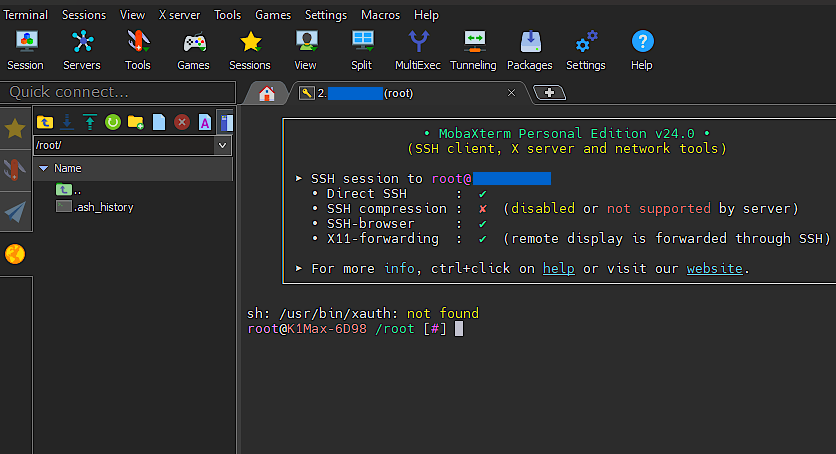Open the Terminal menu
836x454 pixels.
point(26,15)
